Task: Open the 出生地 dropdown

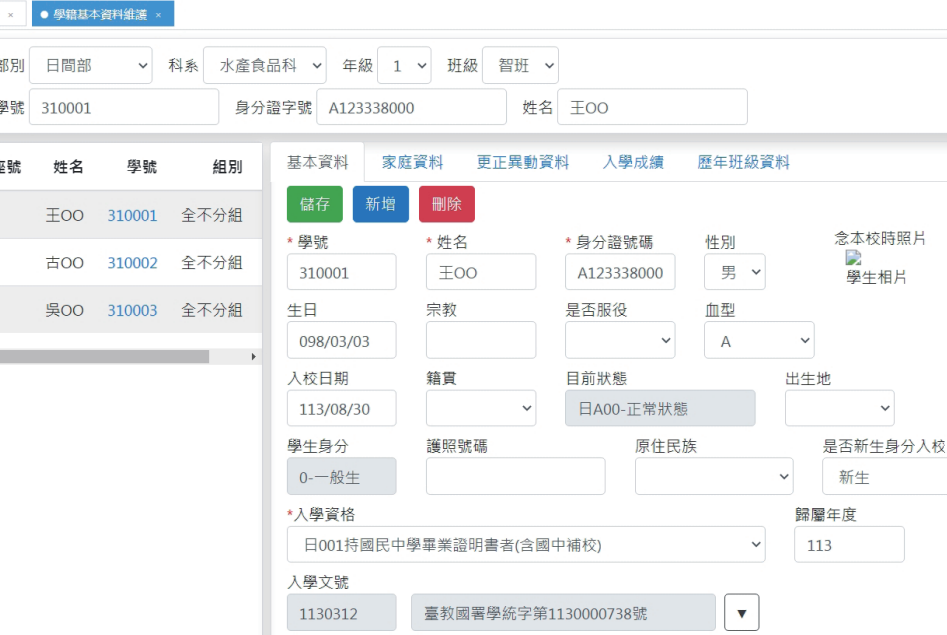Action: [x=839, y=408]
